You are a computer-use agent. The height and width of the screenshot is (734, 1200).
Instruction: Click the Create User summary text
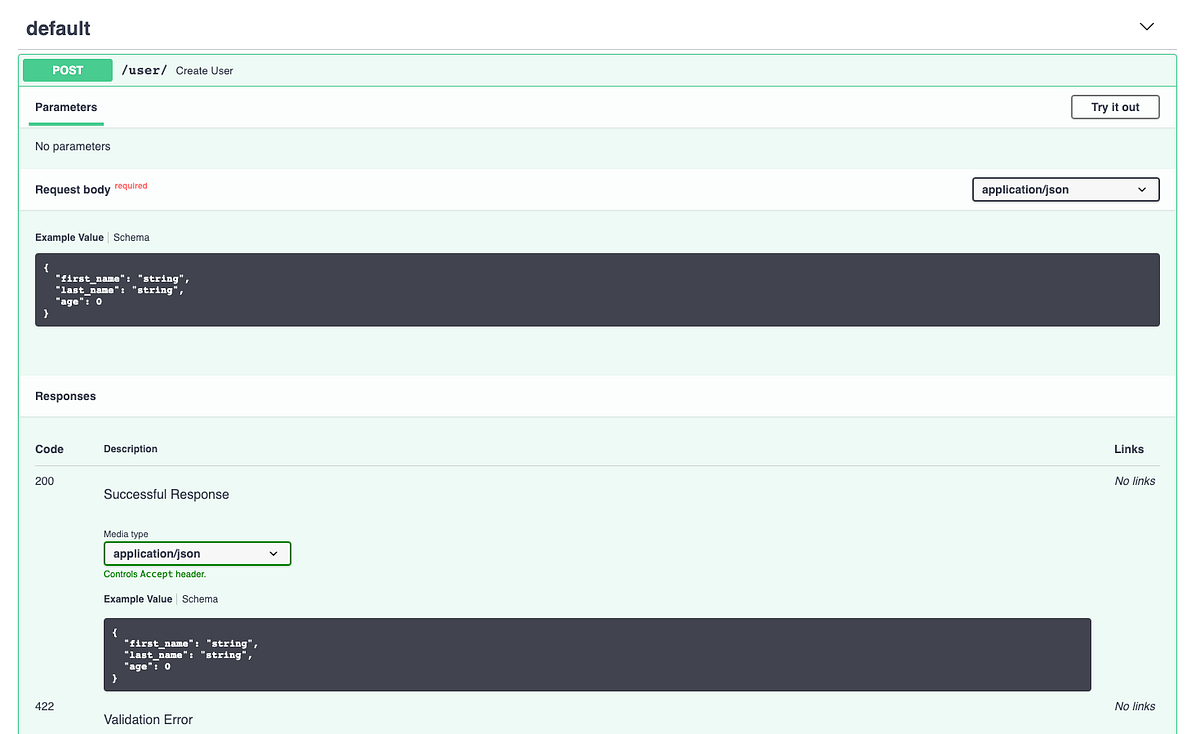point(204,70)
